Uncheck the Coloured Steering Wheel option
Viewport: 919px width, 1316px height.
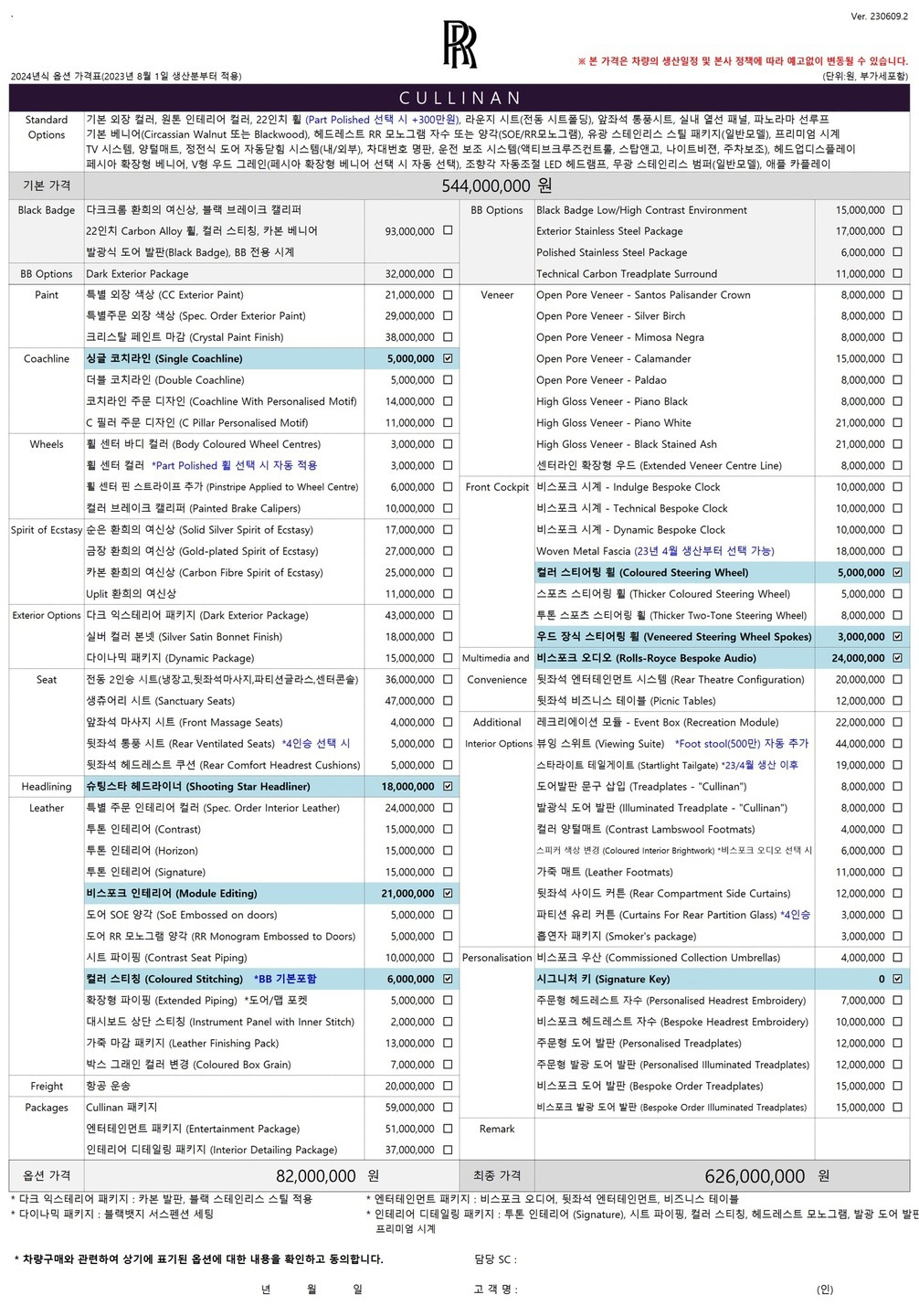point(897,572)
